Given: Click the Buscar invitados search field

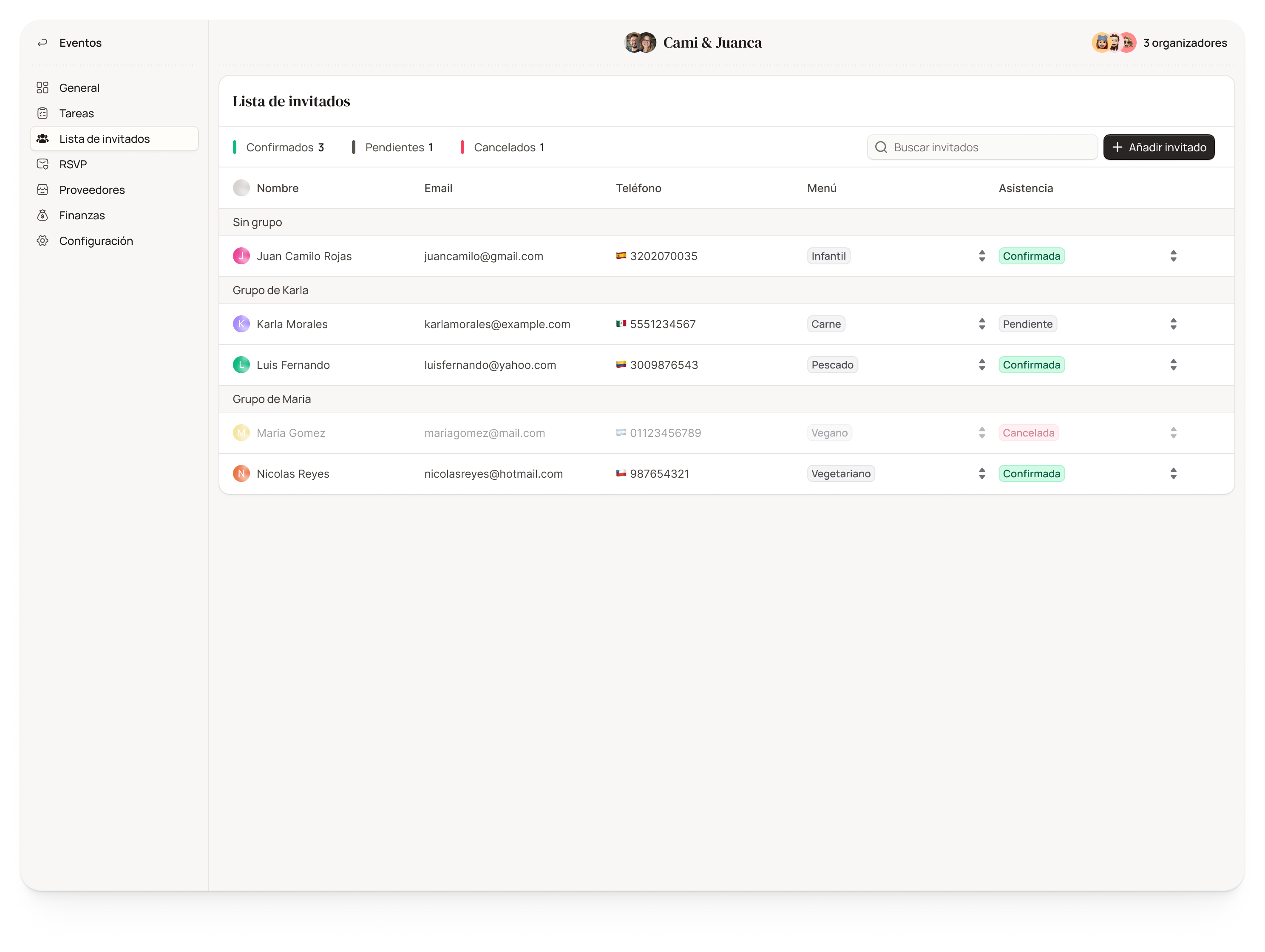Looking at the screenshot, I should pos(982,147).
